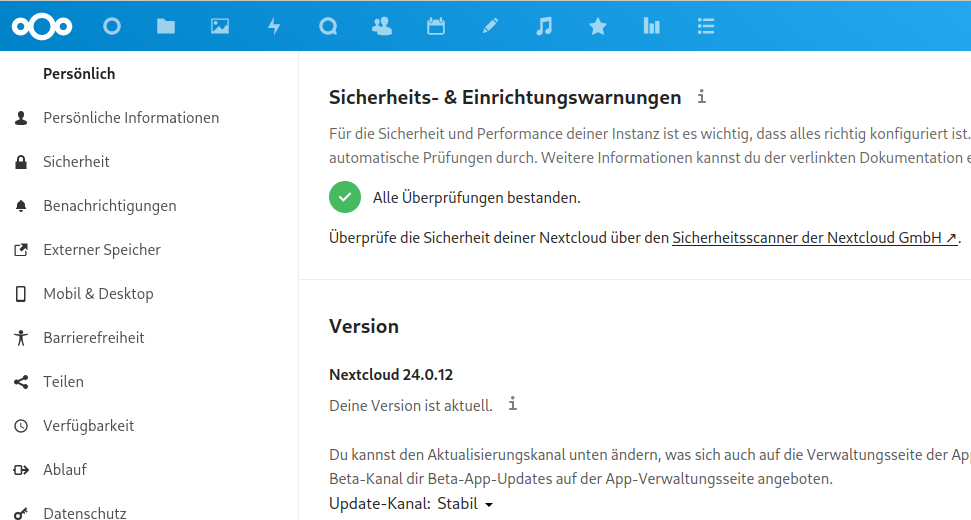Click the person icon for Persönliche Informationen
The height and width of the screenshot is (520, 971).
coord(21,118)
